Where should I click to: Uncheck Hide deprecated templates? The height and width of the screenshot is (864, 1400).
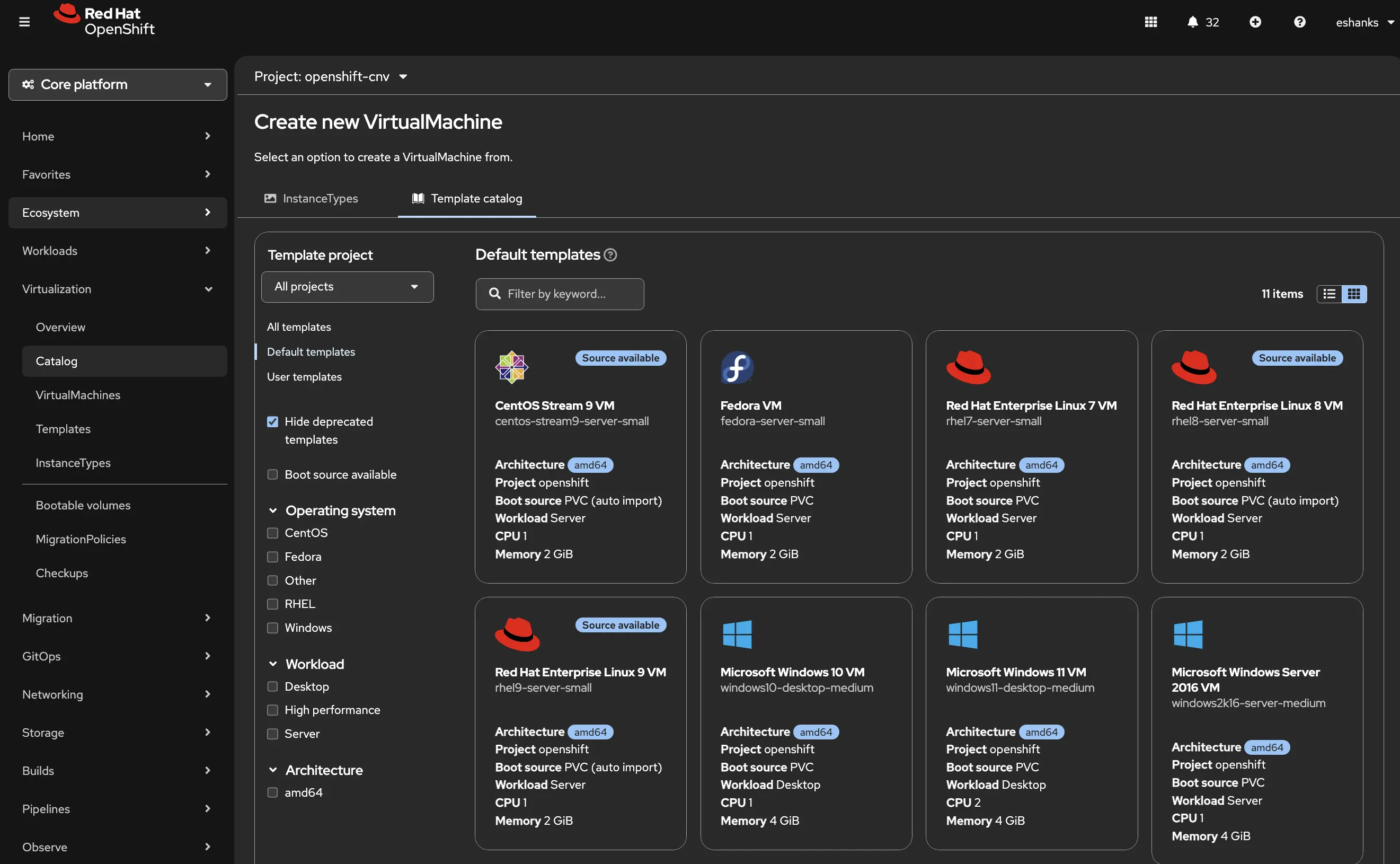tap(272, 422)
